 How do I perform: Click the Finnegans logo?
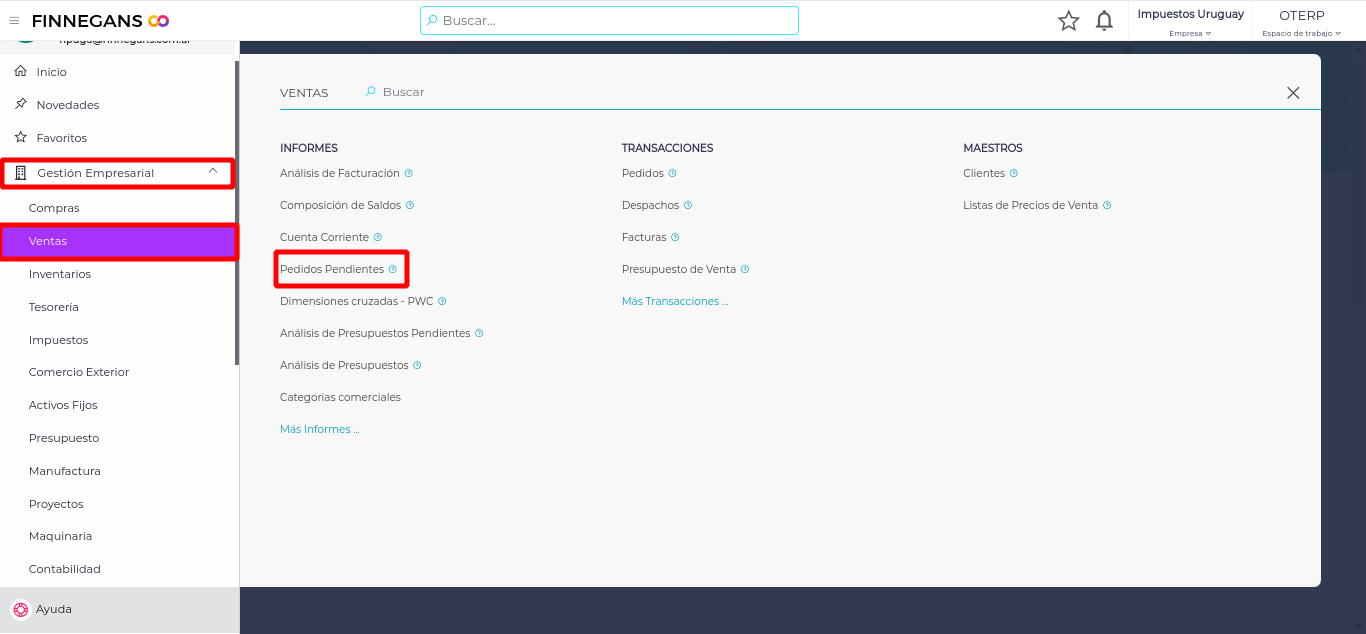[100, 20]
